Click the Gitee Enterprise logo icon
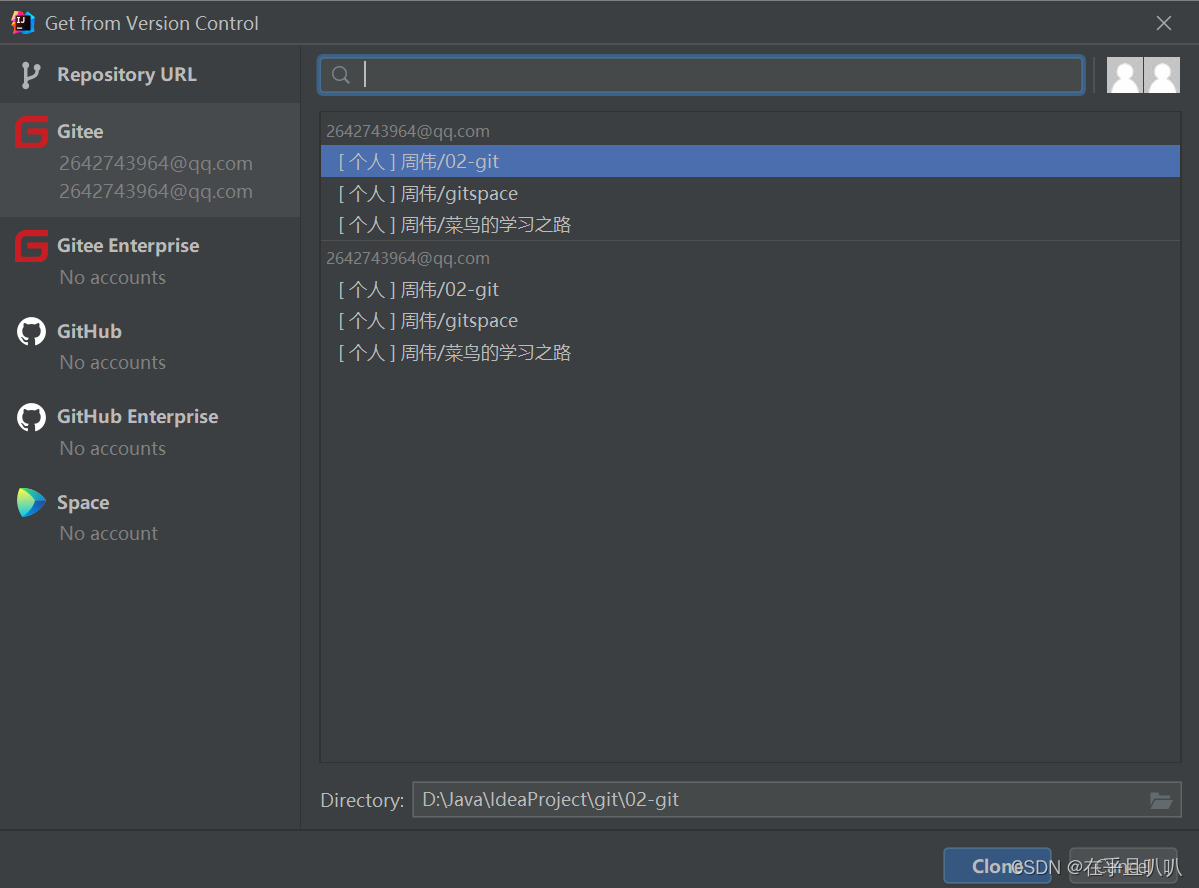The width and height of the screenshot is (1199, 888). 31,246
